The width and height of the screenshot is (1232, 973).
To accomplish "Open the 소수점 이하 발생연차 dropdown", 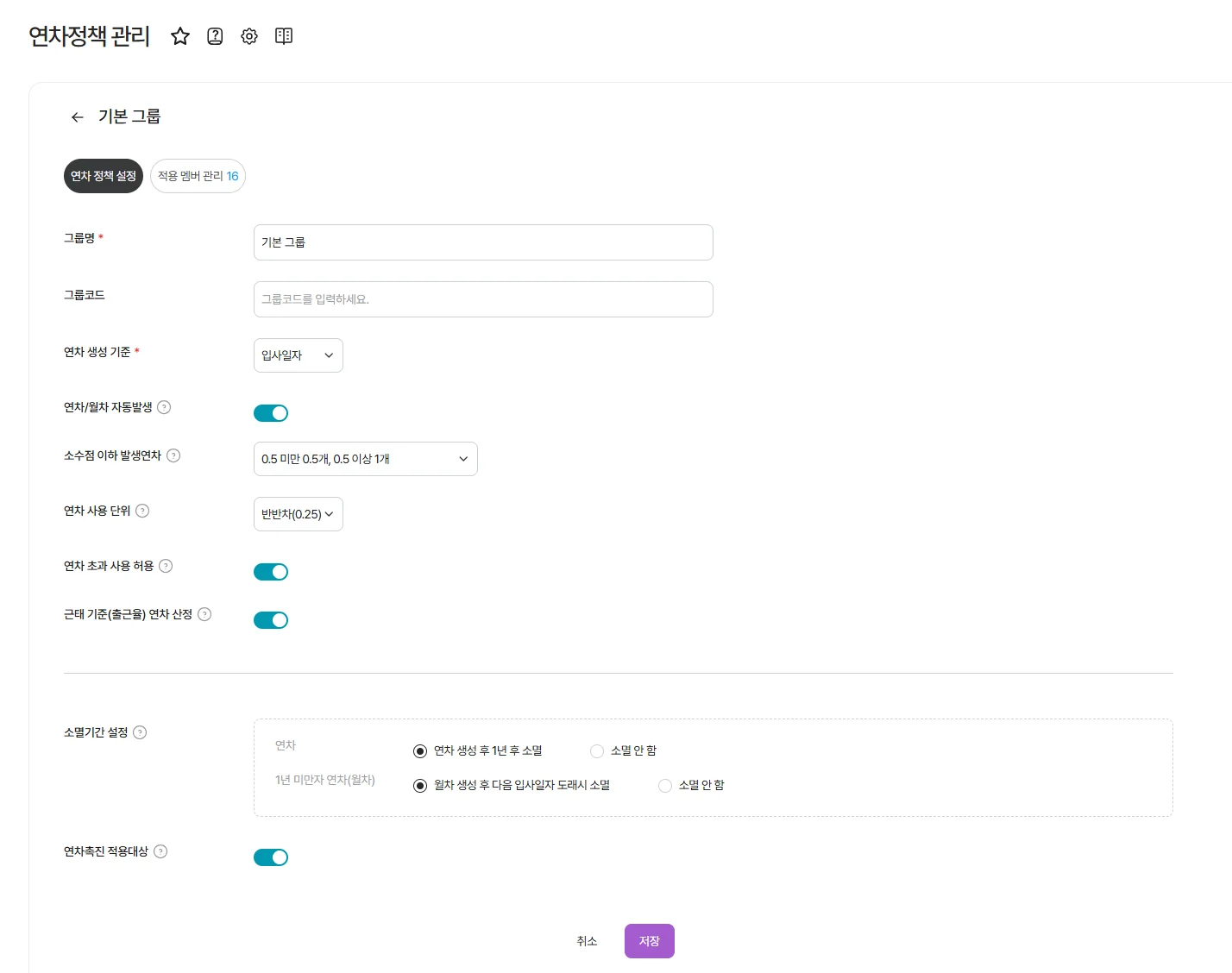I will [365, 458].
